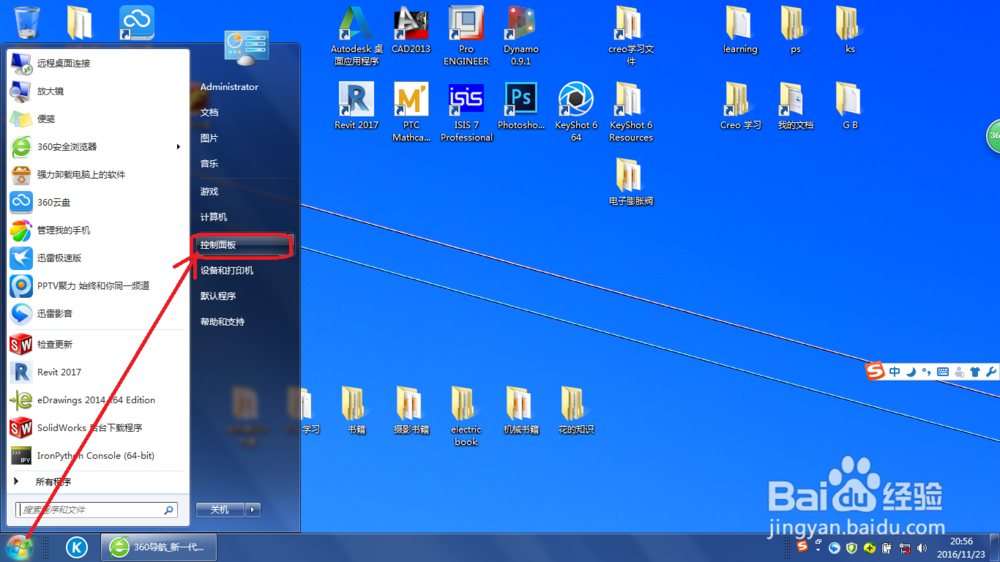Open ISIS 7 Professional shortcut
The image size is (1000, 562).
[466, 112]
